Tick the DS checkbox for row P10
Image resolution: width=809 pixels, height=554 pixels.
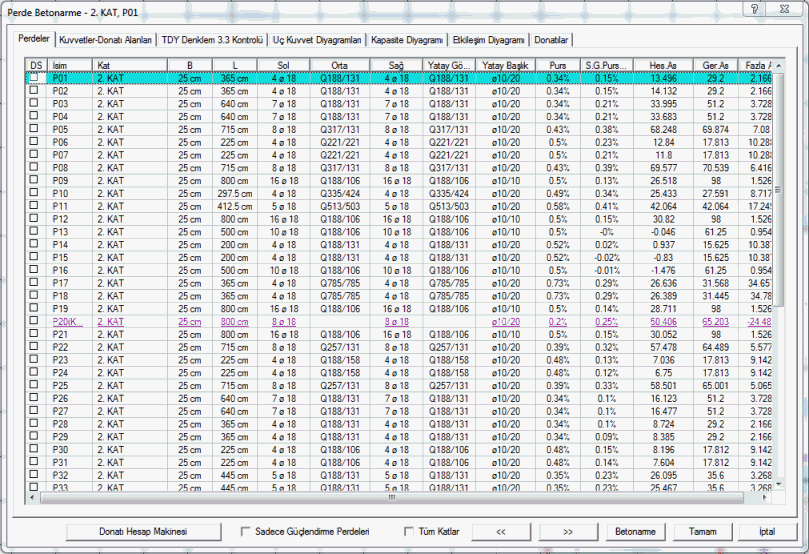[x=34, y=192]
